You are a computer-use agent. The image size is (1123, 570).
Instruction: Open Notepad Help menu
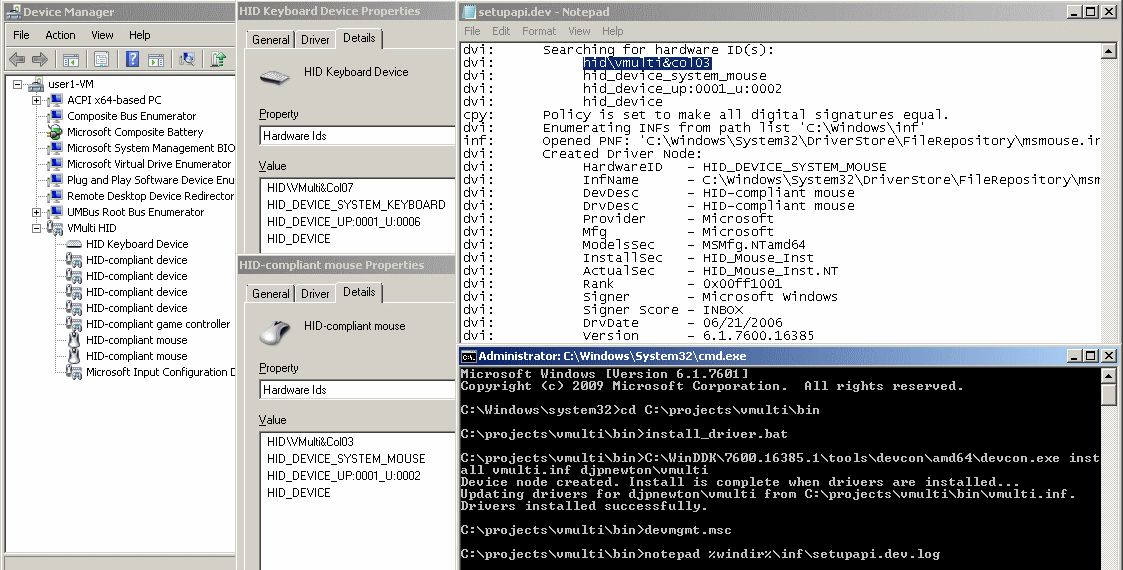[612, 31]
